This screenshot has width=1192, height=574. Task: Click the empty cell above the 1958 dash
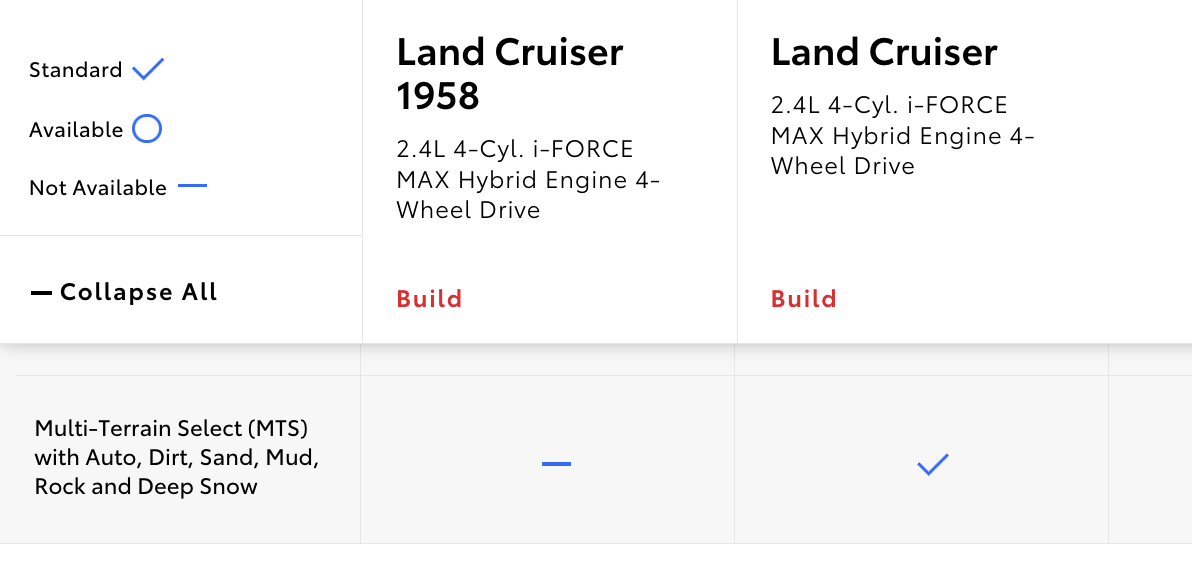(547, 360)
